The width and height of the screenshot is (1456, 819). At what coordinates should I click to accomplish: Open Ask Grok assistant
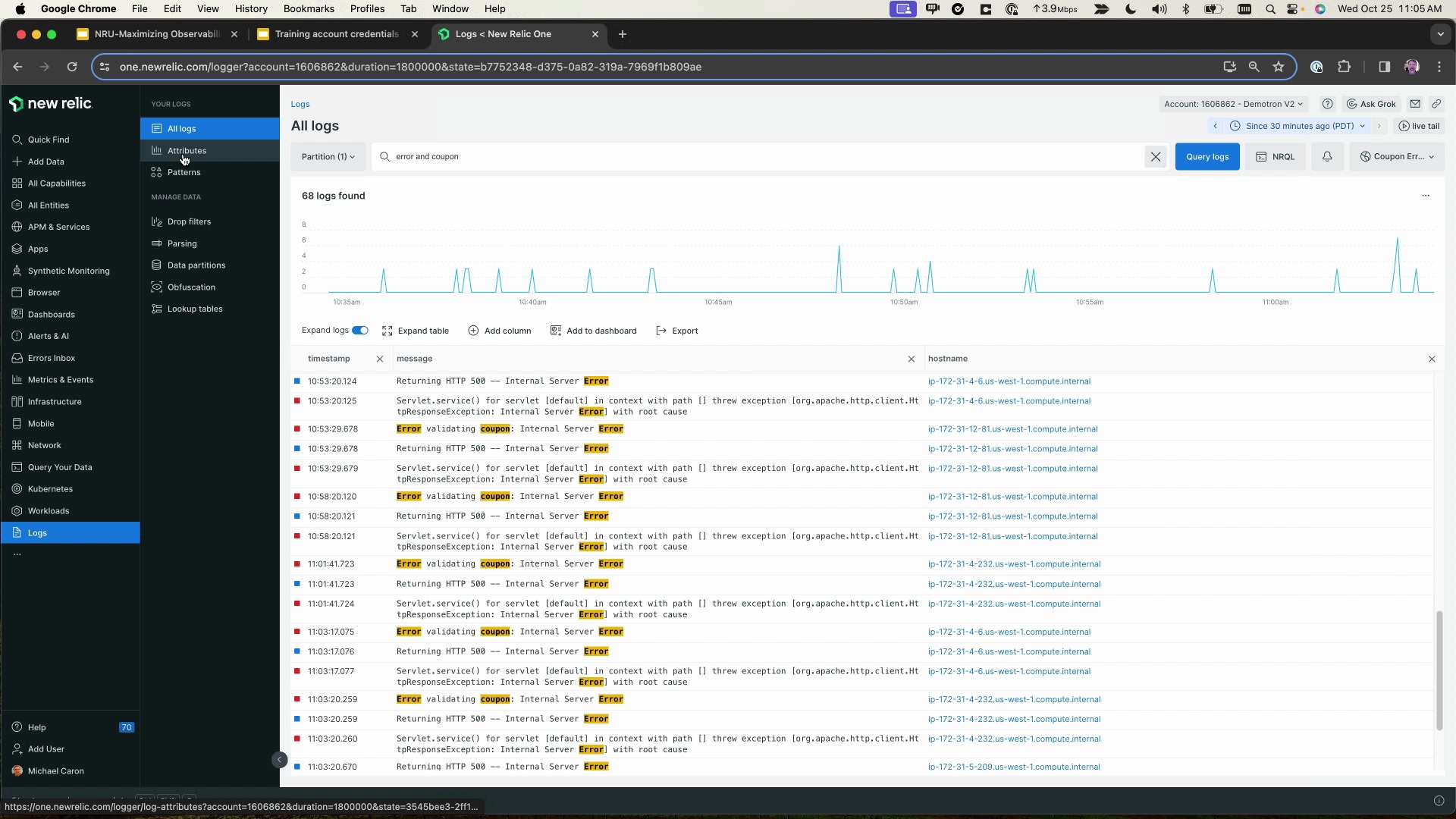[1370, 105]
